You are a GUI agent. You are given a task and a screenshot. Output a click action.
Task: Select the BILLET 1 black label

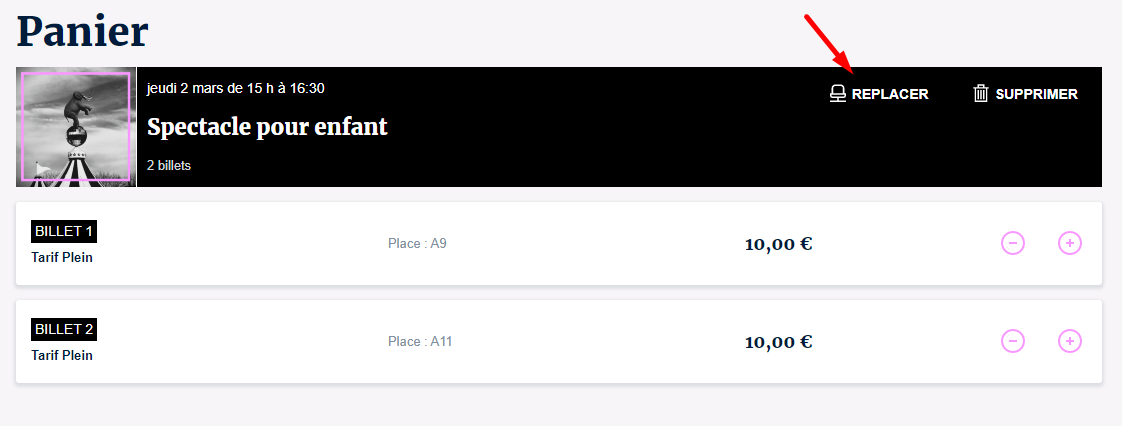[64, 232]
